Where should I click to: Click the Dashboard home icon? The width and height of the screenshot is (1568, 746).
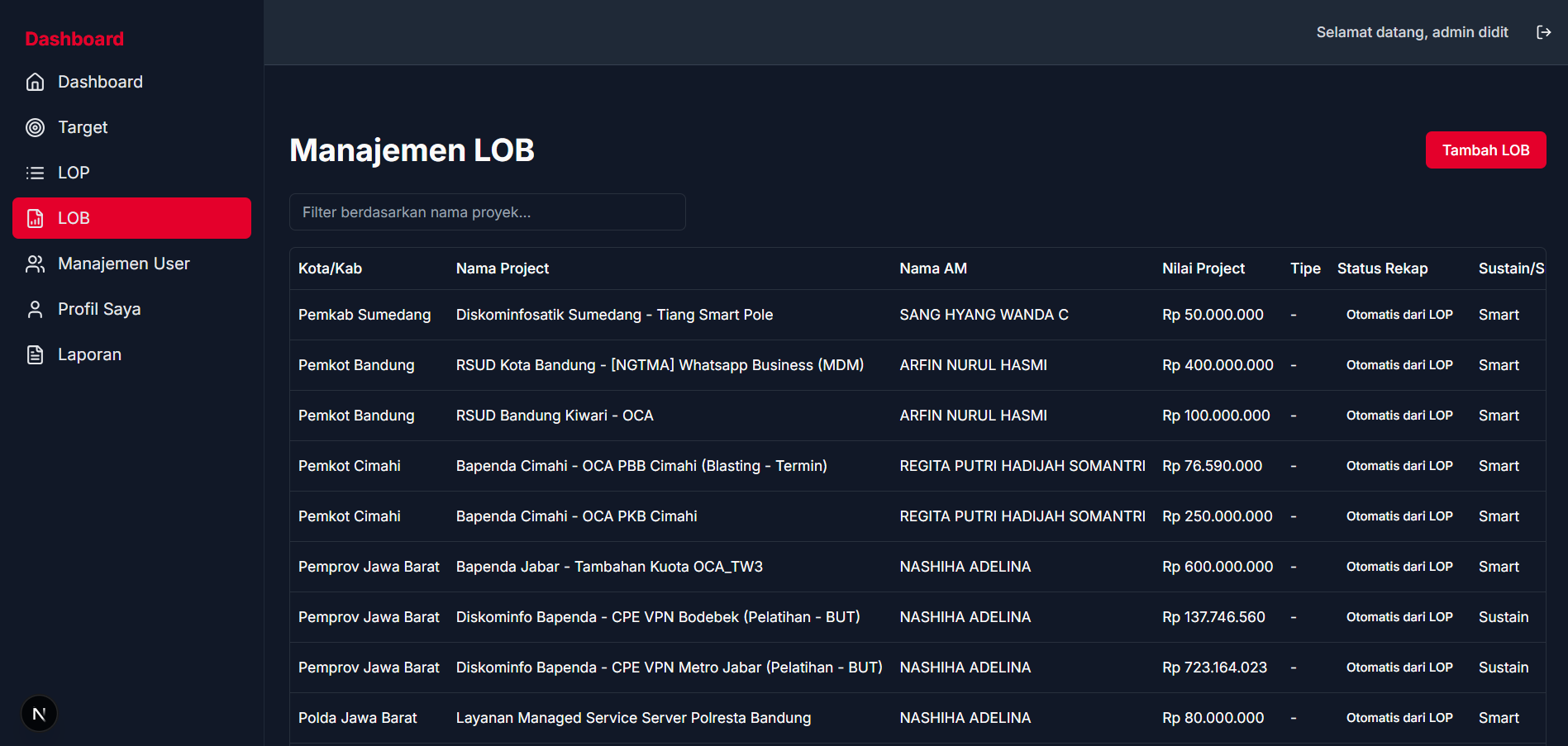pyautogui.click(x=35, y=82)
